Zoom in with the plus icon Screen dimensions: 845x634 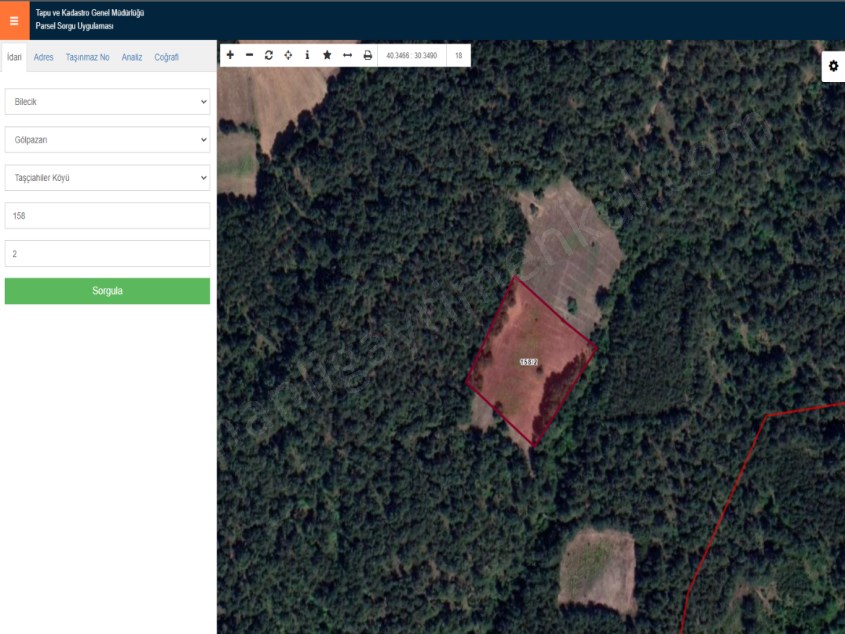pos(230,55)
